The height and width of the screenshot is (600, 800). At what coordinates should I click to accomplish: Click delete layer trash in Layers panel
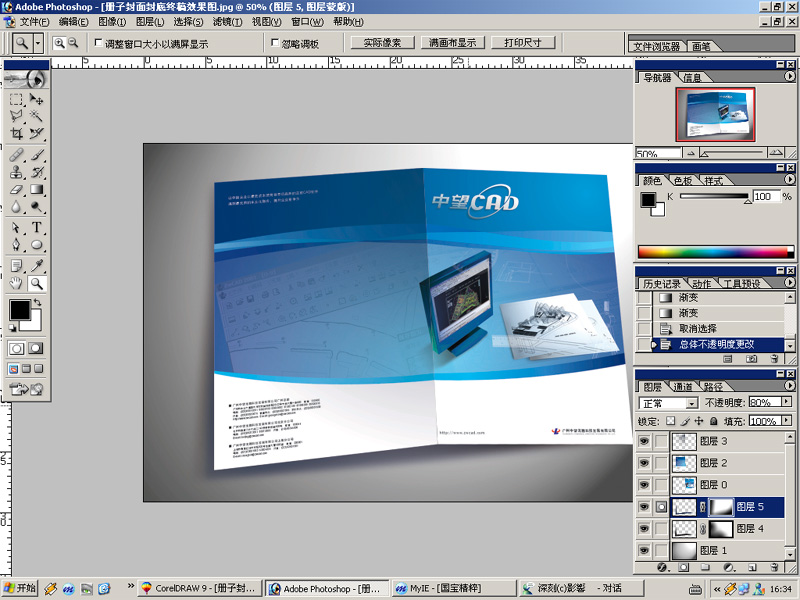tap(774, 567)
